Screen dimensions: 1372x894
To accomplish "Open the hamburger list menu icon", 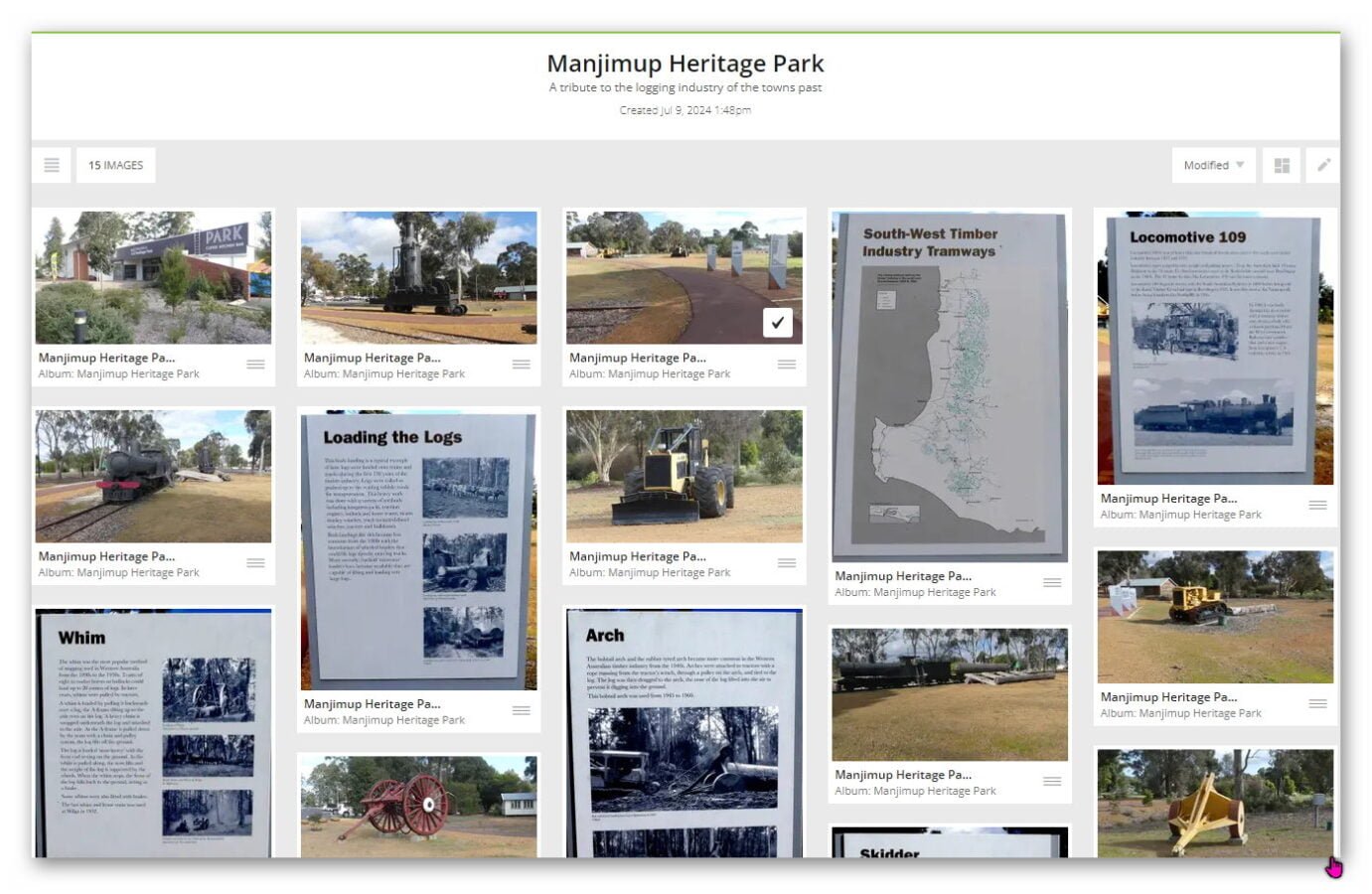I will tap(52, 165).
